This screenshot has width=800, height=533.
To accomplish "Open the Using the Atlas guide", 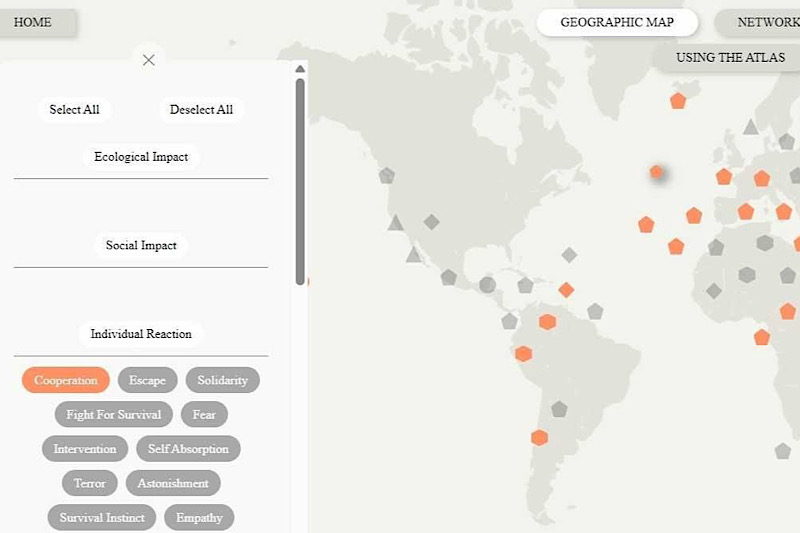I will pyautogui.click(x=729, y=57).
